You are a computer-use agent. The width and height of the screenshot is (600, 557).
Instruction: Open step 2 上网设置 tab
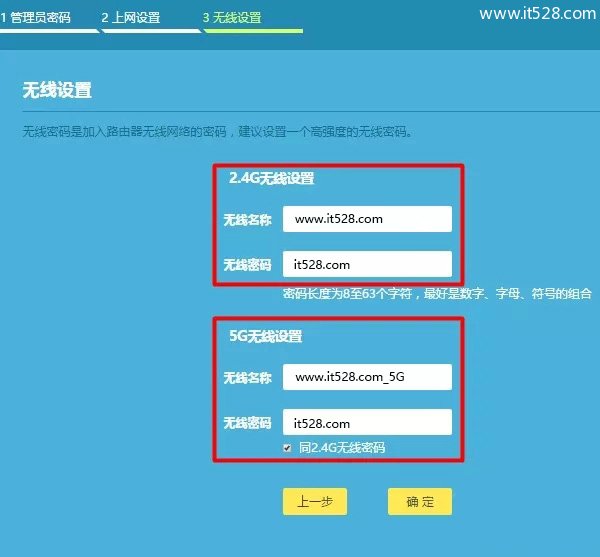[x=131, y=18]
